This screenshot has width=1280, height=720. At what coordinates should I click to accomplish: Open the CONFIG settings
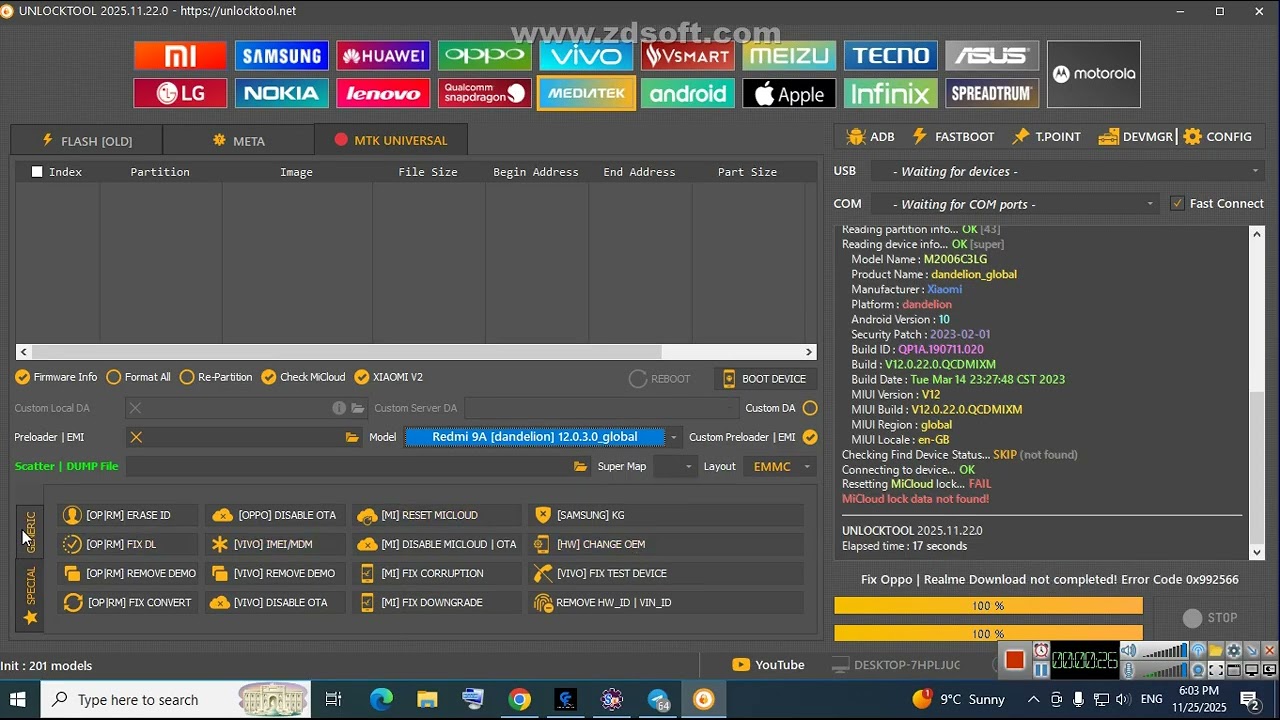coord(1218,137)
